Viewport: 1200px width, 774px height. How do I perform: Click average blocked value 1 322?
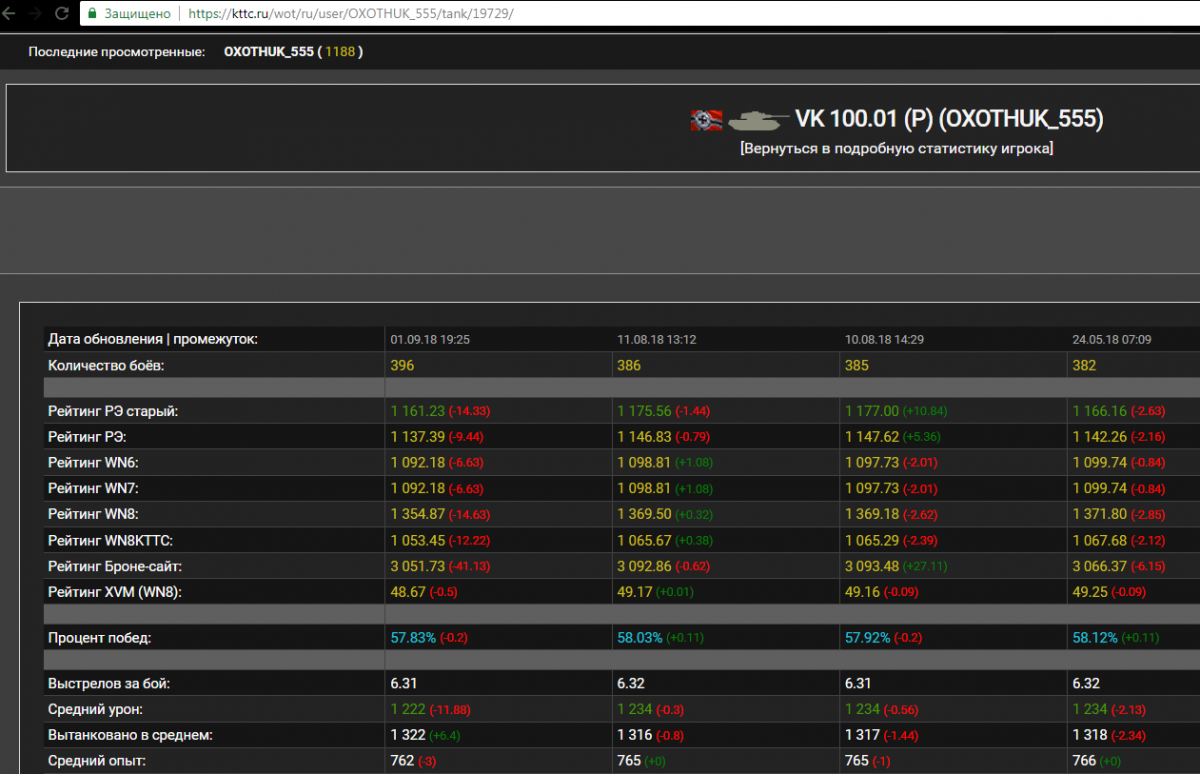(x=408, y=735)
